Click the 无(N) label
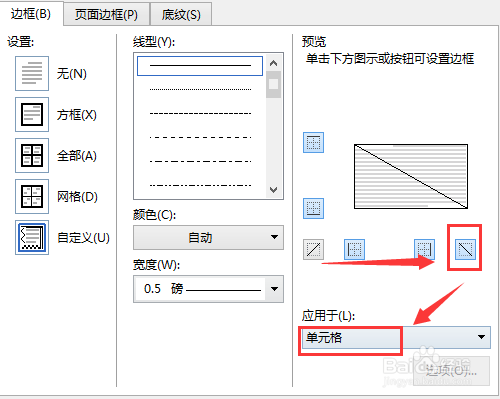500x399 pixels. point(72,73)
